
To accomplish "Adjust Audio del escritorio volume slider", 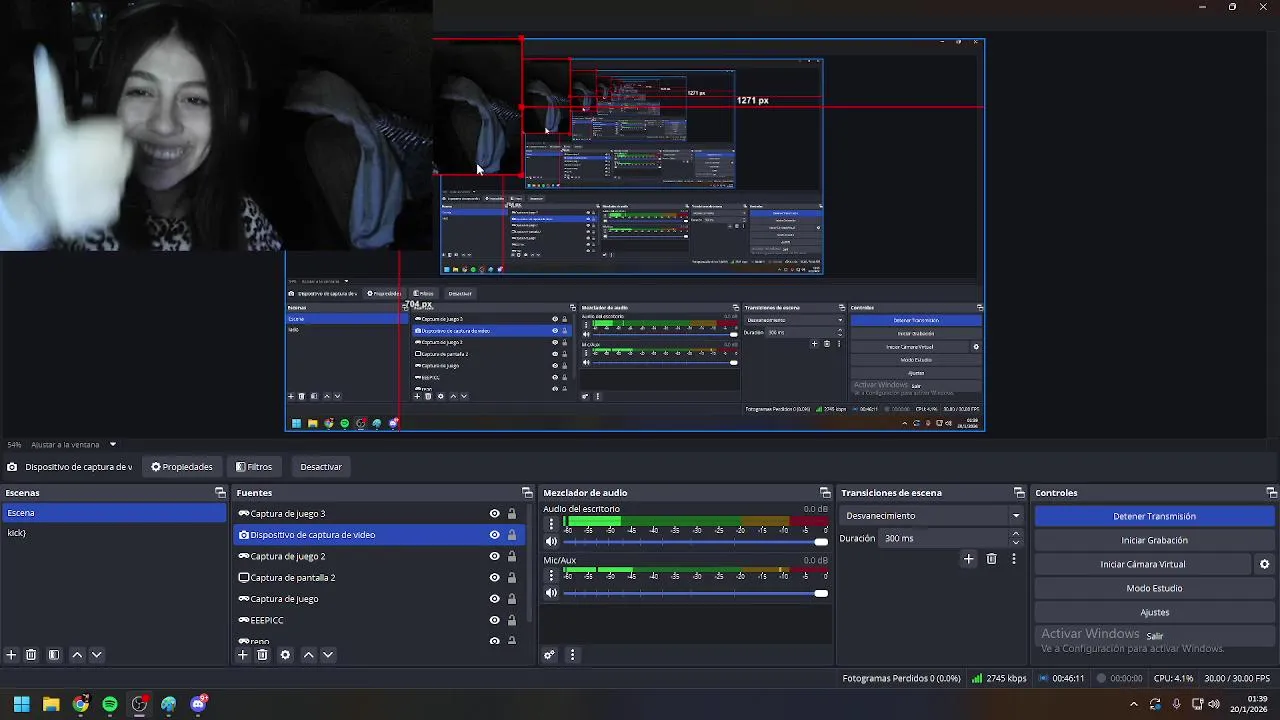I will pyautogui.click(x=696, y=541).
